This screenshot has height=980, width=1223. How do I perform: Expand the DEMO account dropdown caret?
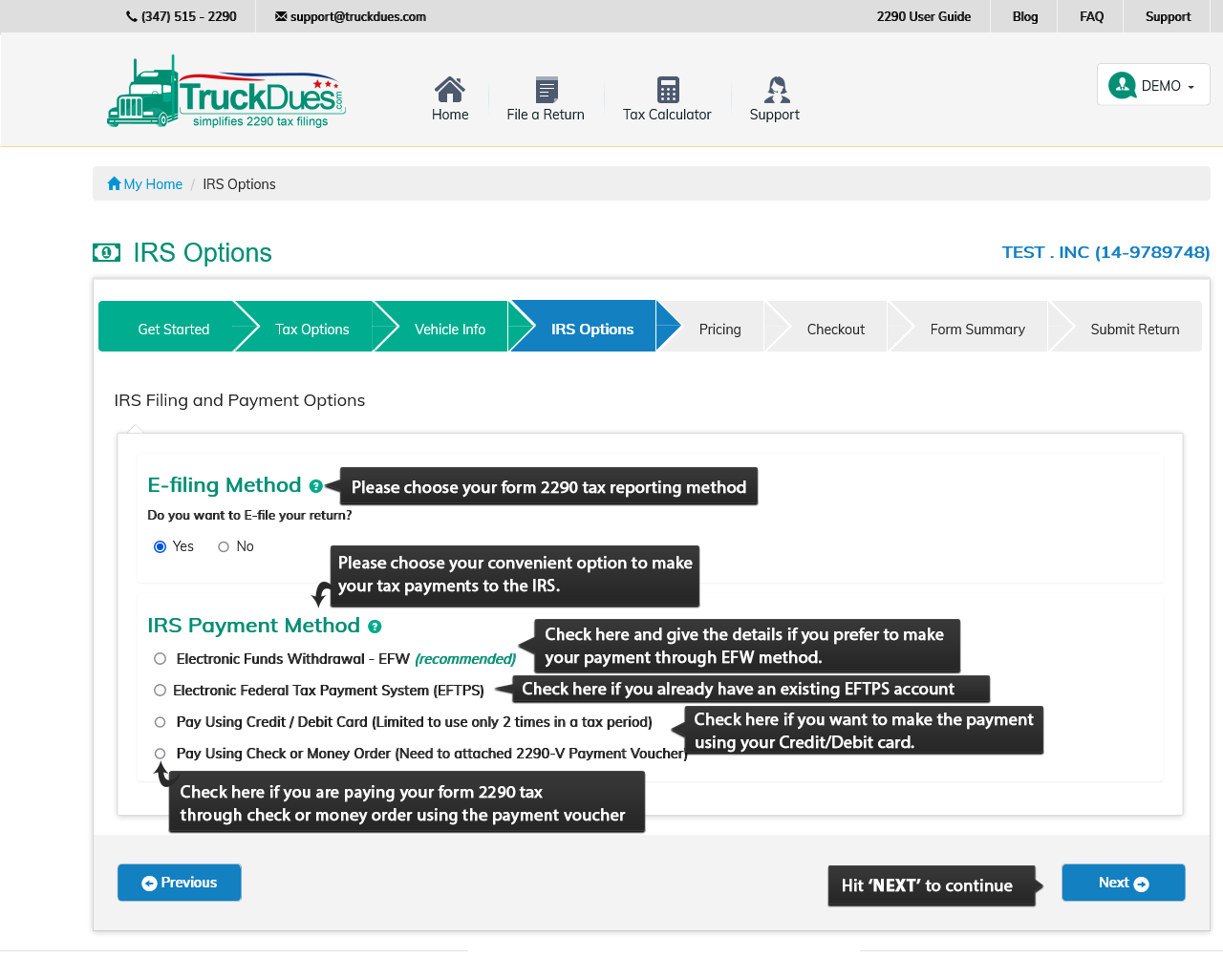tap(1191, 87)
